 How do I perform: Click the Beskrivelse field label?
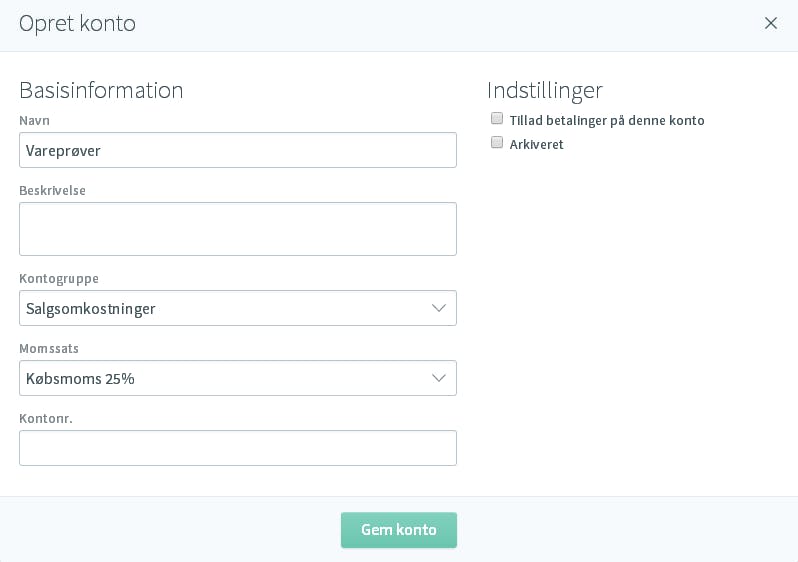(x=52, y=190)
